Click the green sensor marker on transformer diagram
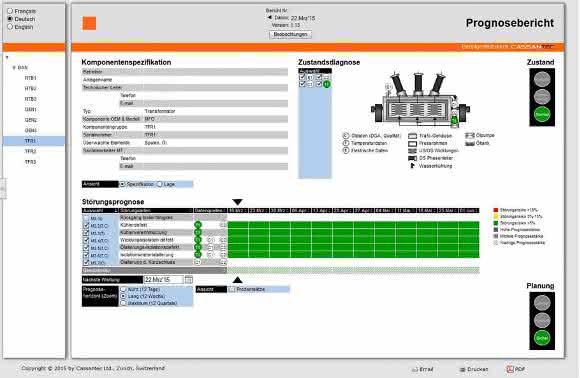The width and height of the screenshot is (580, 378). (x=454, y=121)
